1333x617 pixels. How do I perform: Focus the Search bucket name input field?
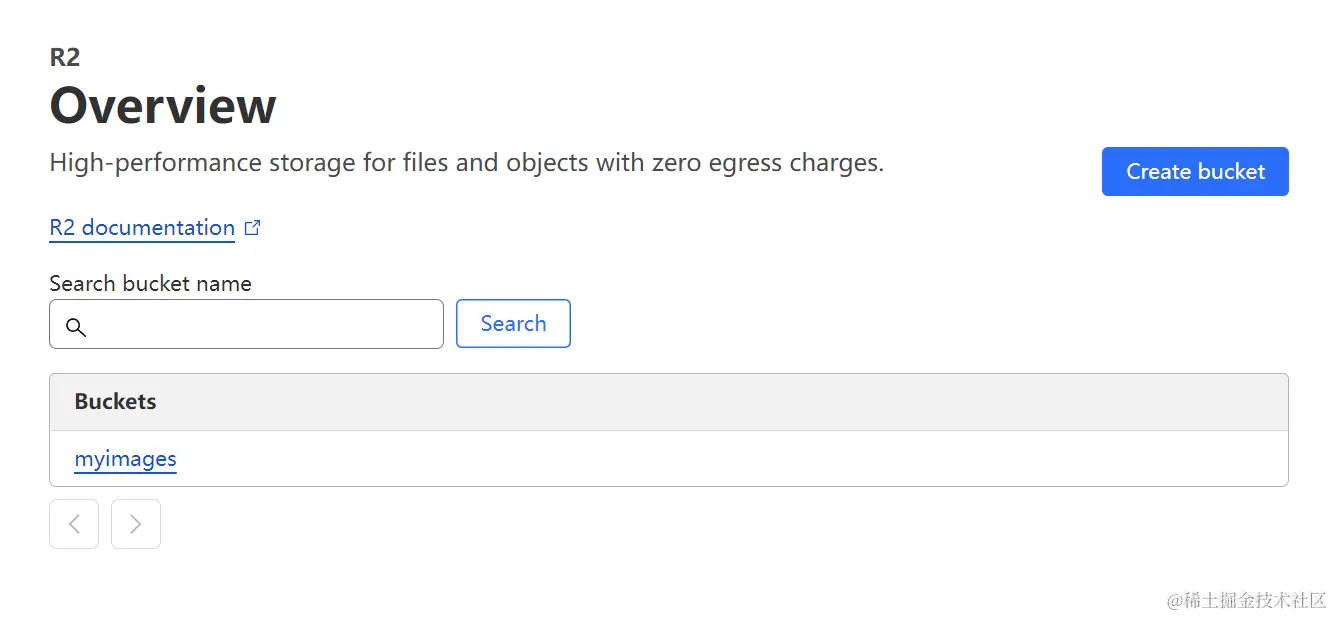click(260, 325)
